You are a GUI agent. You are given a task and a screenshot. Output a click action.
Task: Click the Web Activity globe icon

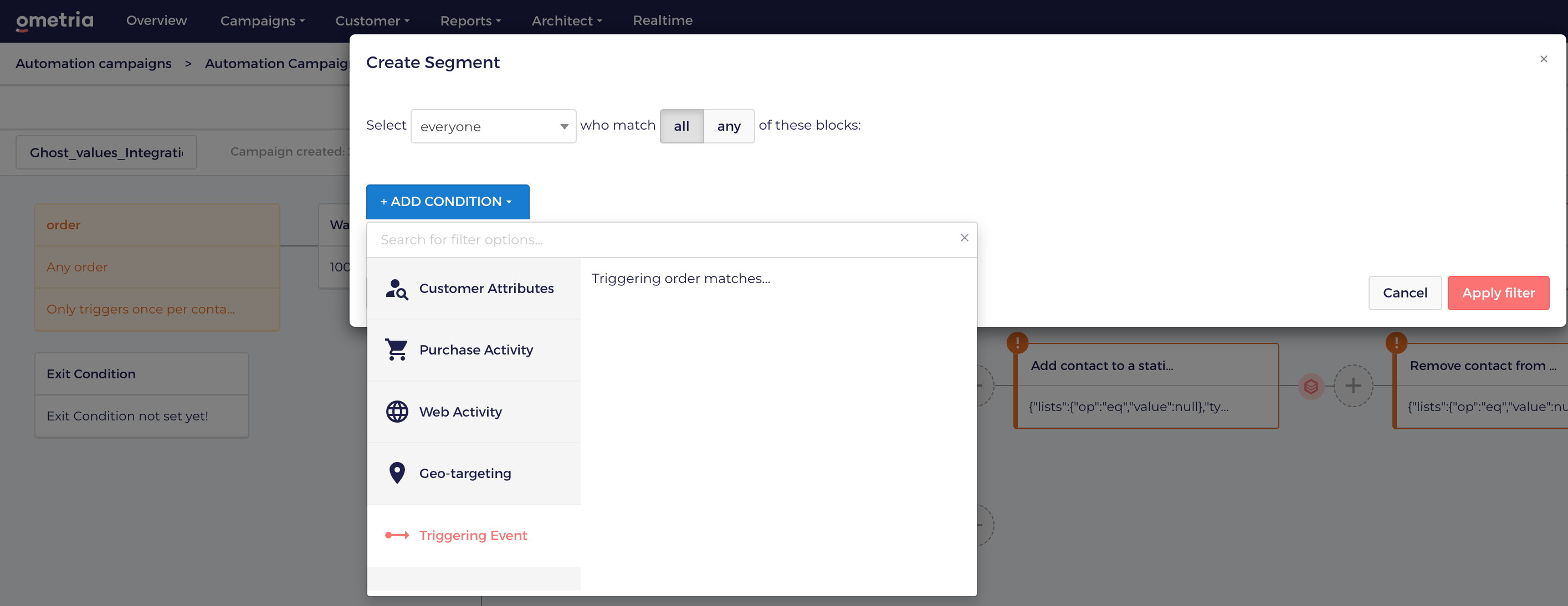coord(397,412)
